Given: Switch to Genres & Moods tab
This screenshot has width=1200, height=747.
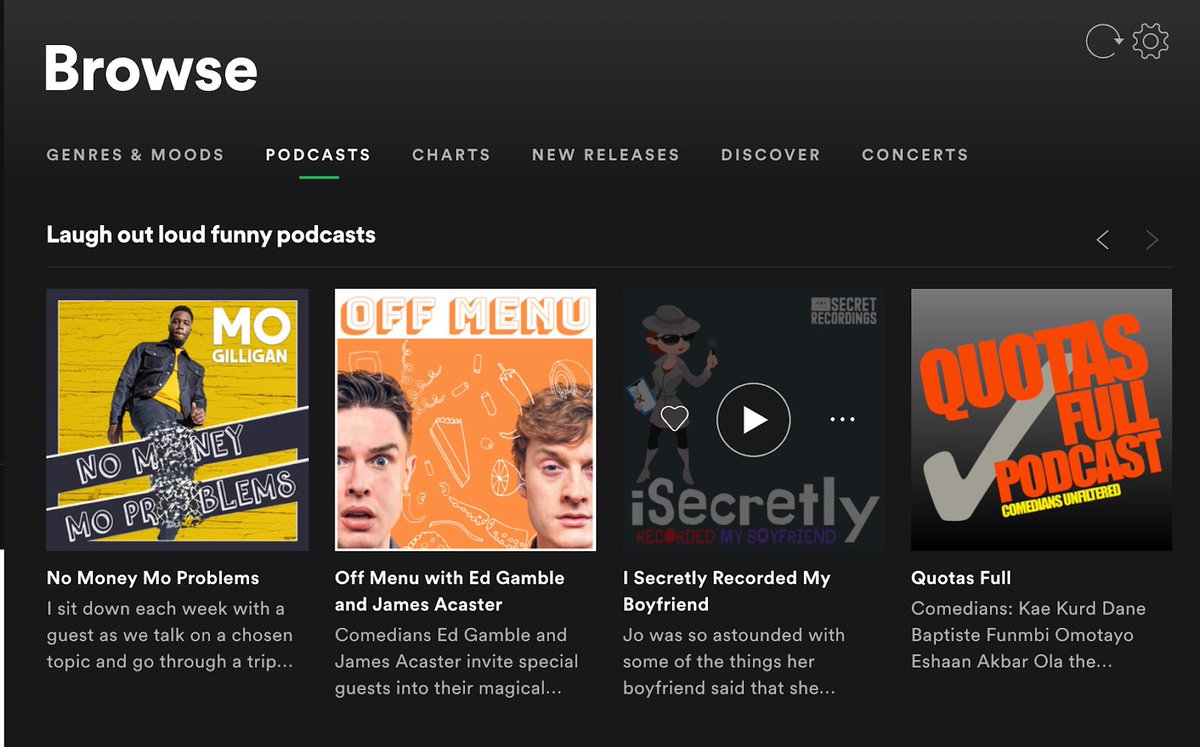Looking at the screenshot, I should click(135, 155).
